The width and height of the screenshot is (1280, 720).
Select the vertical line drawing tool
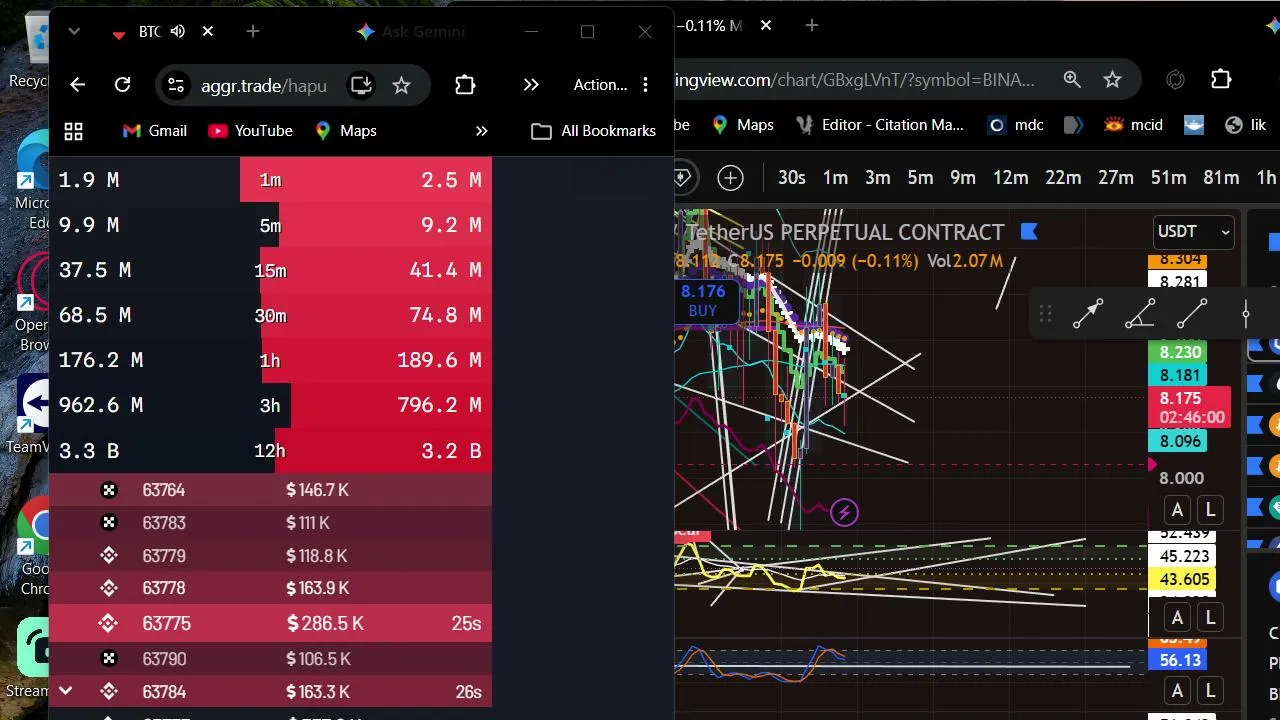coord(1245,314)
